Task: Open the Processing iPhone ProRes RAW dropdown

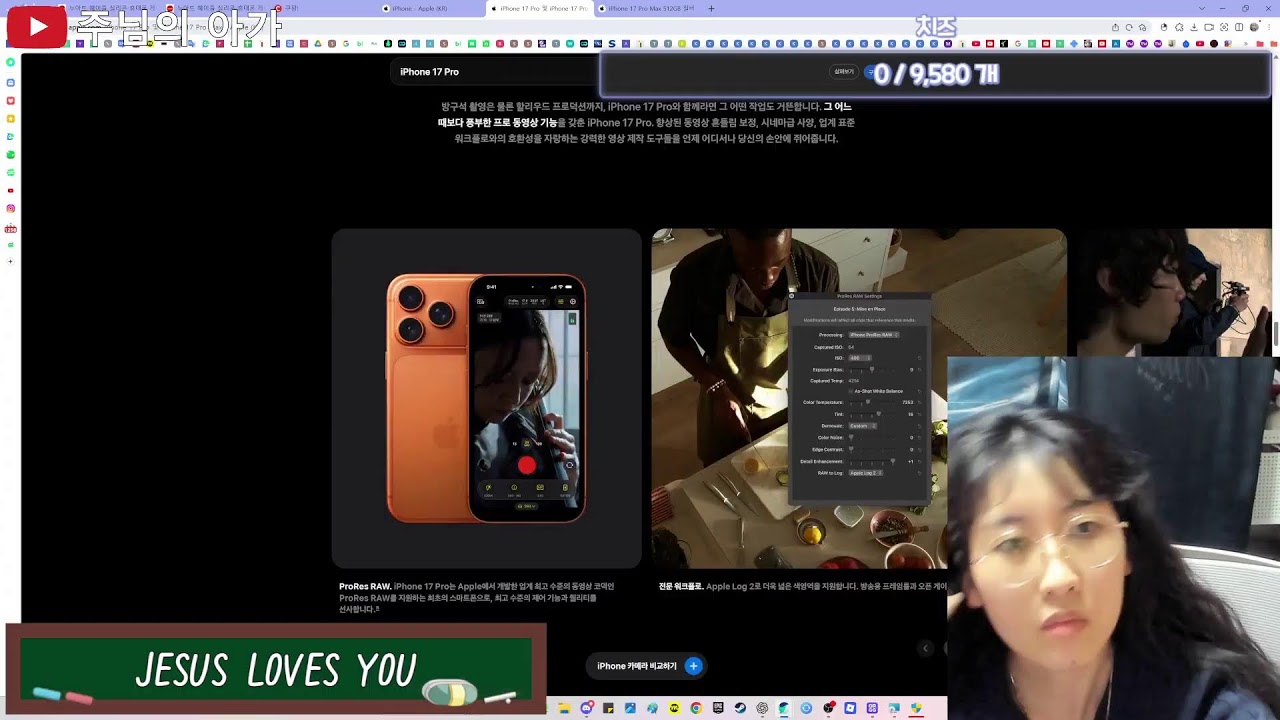Action: tap(873, 335)
